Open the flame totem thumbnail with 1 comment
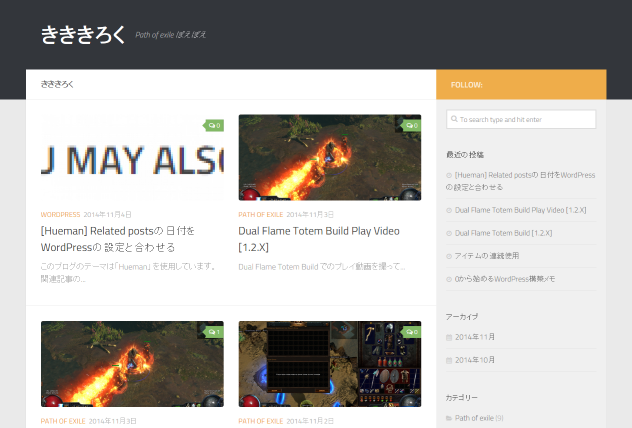Image resolution: width=632 pixels, height=428 pixels. click(x=132, y=364)
